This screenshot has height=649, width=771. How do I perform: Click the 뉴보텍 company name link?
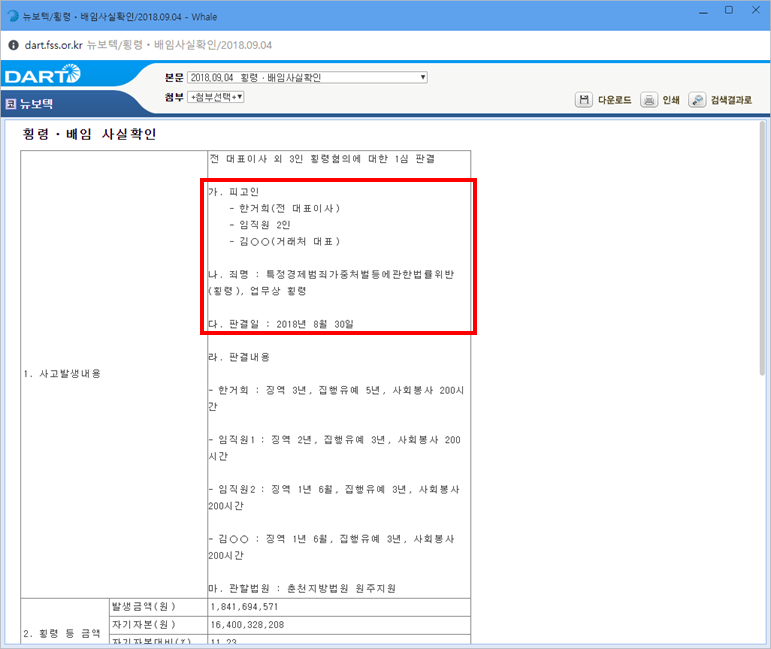[36, 104]
